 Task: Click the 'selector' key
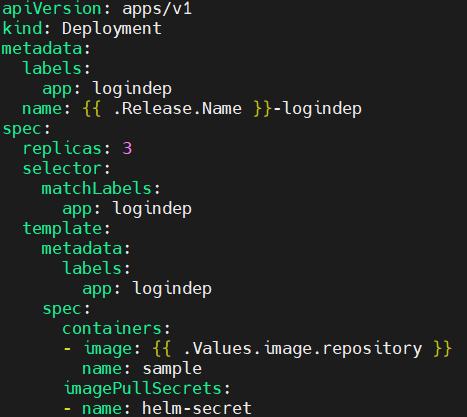pos(62,168)
